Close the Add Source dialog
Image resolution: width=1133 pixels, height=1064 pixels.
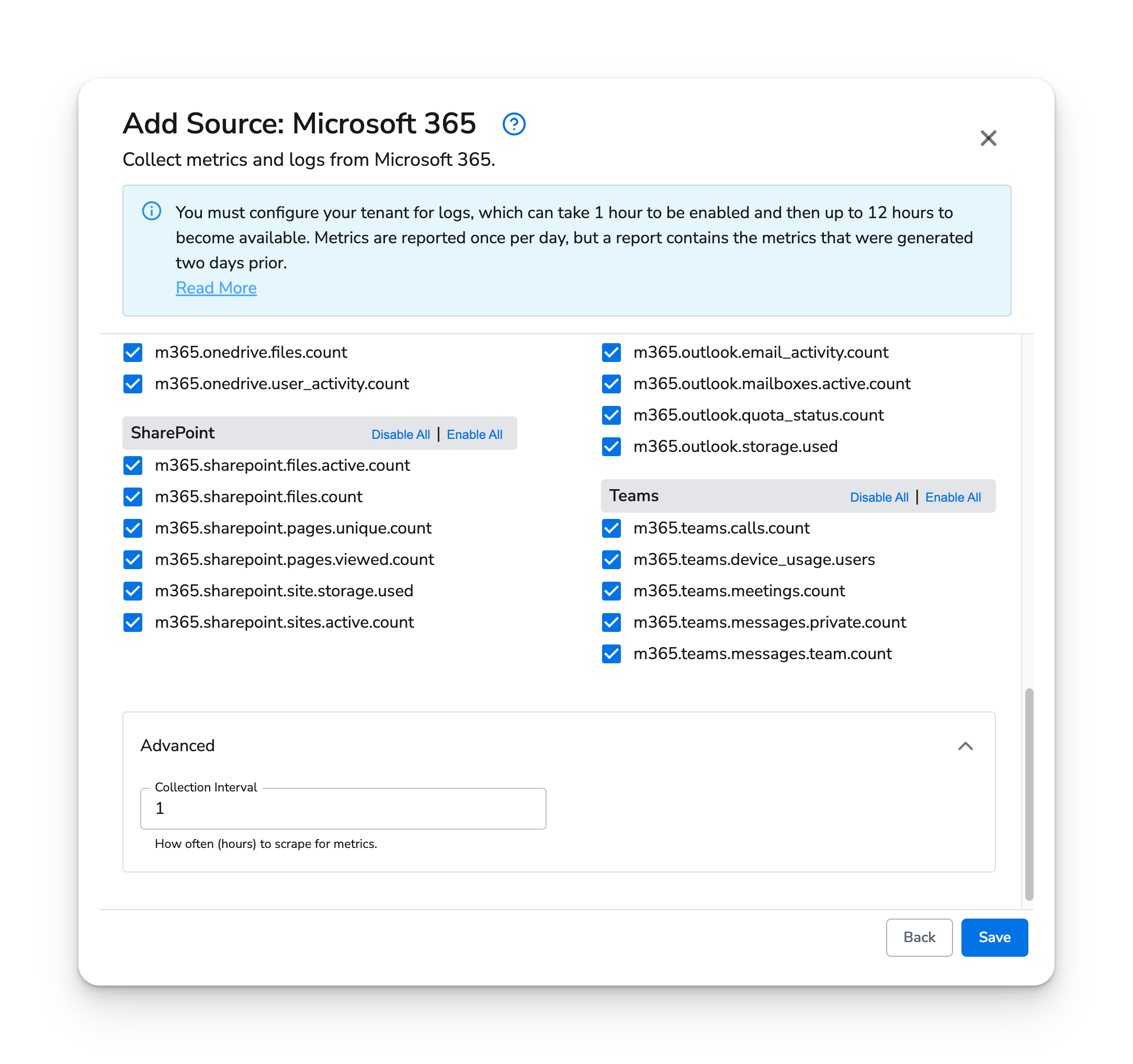988,138
